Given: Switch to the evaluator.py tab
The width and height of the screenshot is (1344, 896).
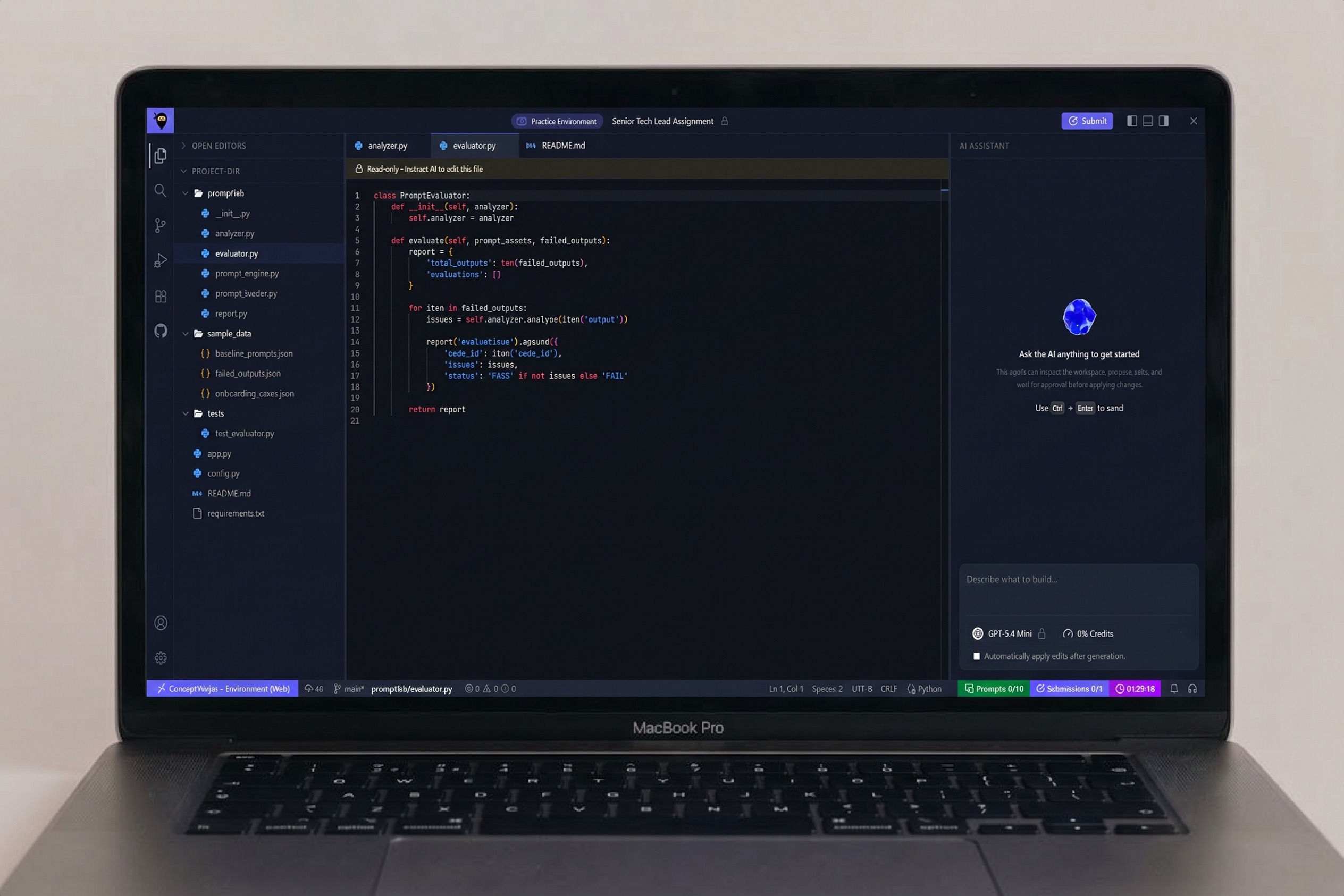Looking at the screenshot, I should [x=474, y=146].
